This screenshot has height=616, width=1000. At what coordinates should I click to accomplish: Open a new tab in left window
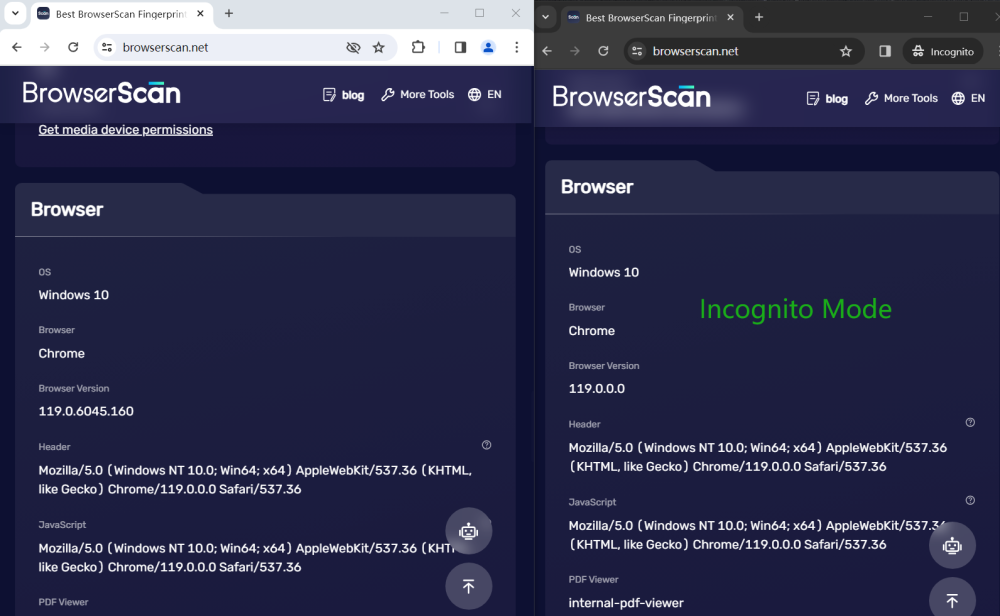[x=229, y=13]
